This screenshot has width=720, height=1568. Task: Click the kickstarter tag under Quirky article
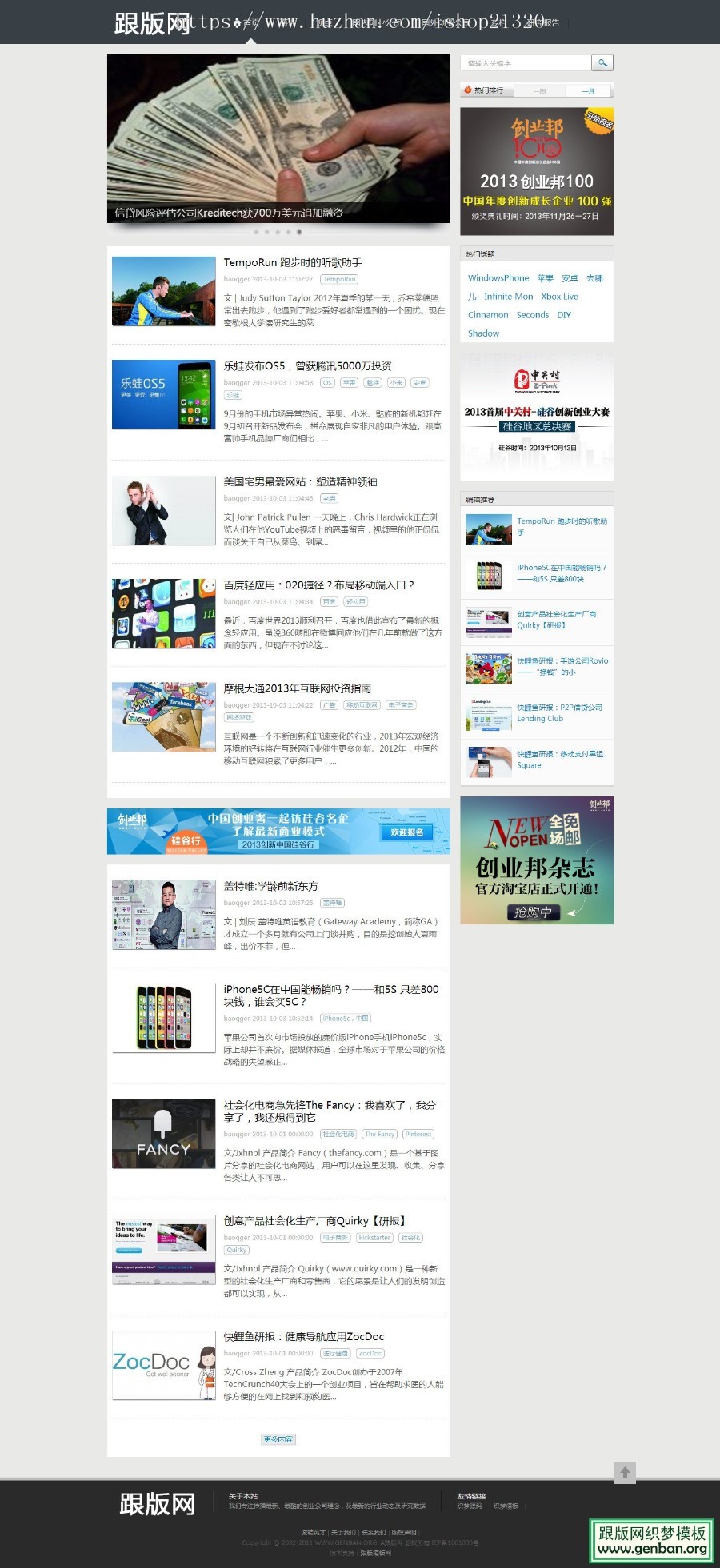click(374, 1238)
